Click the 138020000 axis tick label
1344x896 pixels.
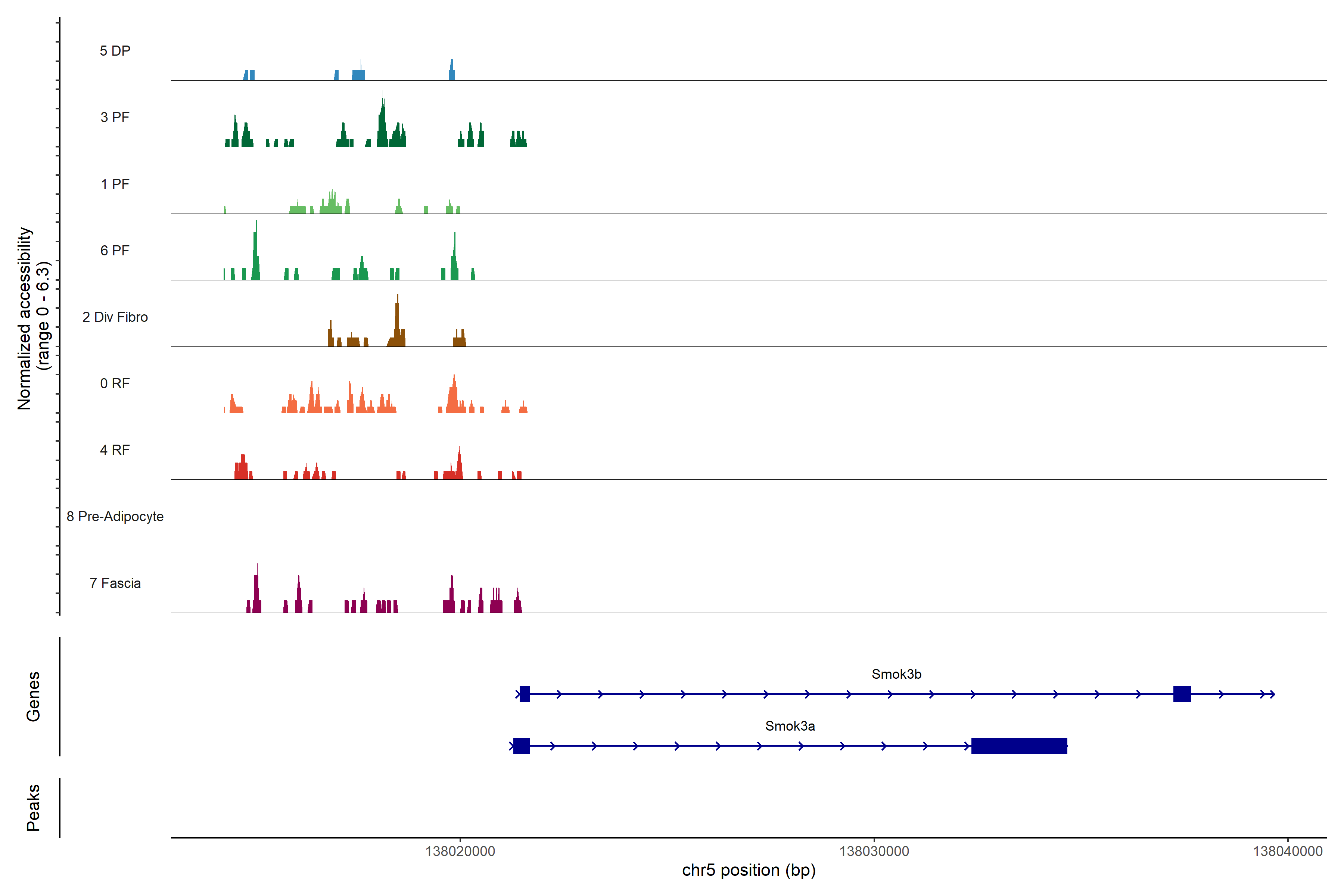[460, 852]
